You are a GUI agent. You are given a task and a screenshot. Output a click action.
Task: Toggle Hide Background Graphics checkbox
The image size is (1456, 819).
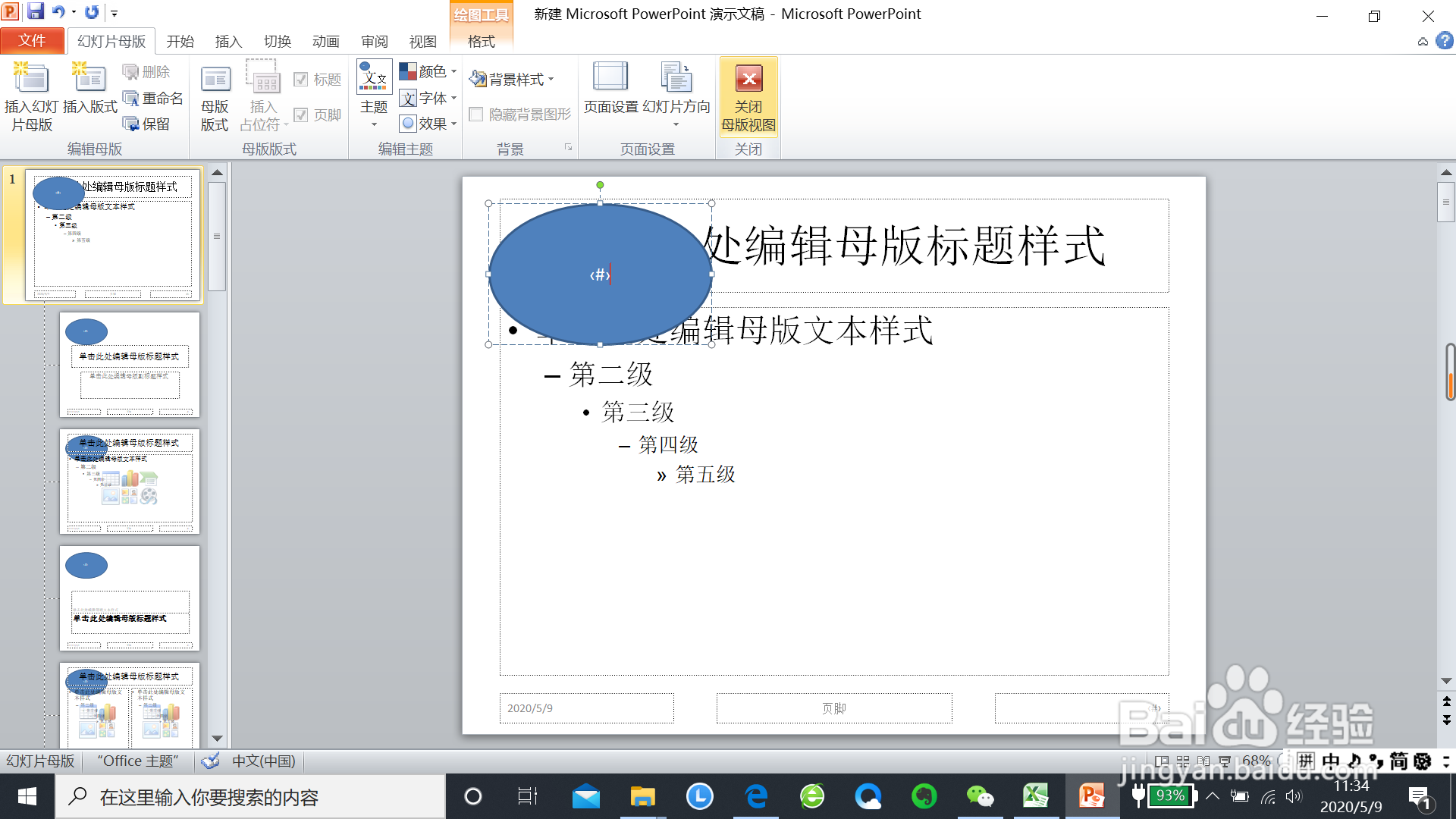pyautogui.click(x=476, y=115)
